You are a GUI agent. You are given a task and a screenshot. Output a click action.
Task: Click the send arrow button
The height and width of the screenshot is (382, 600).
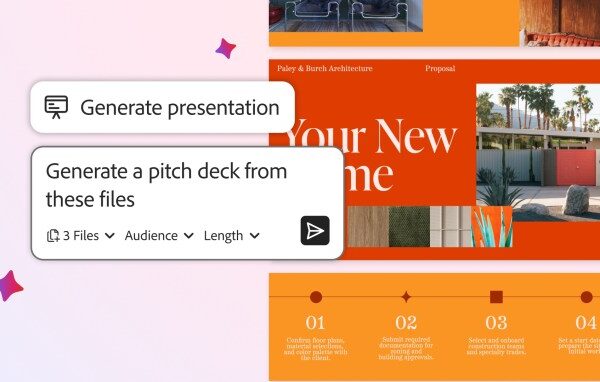click(x=315, y=230)
